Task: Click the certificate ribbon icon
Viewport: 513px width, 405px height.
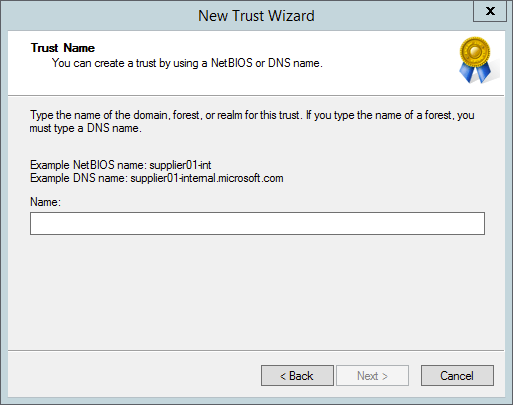Action: pos(477,60)
